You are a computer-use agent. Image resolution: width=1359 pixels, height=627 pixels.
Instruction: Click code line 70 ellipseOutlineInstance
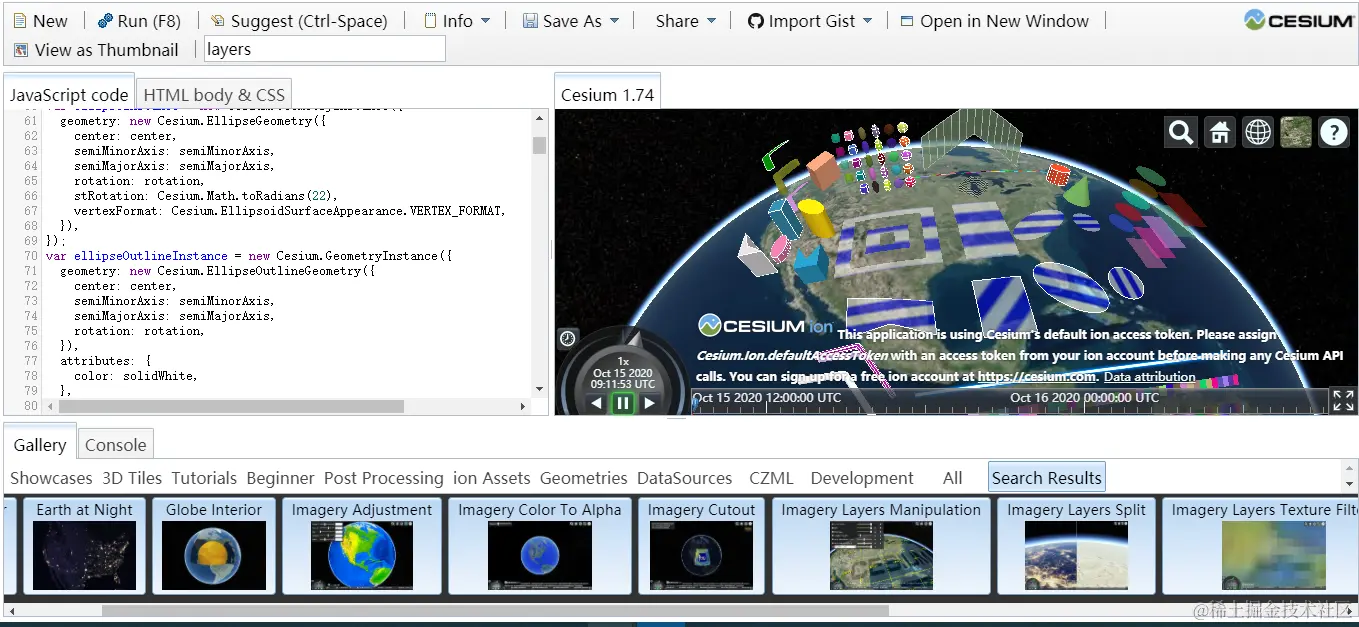249,256
